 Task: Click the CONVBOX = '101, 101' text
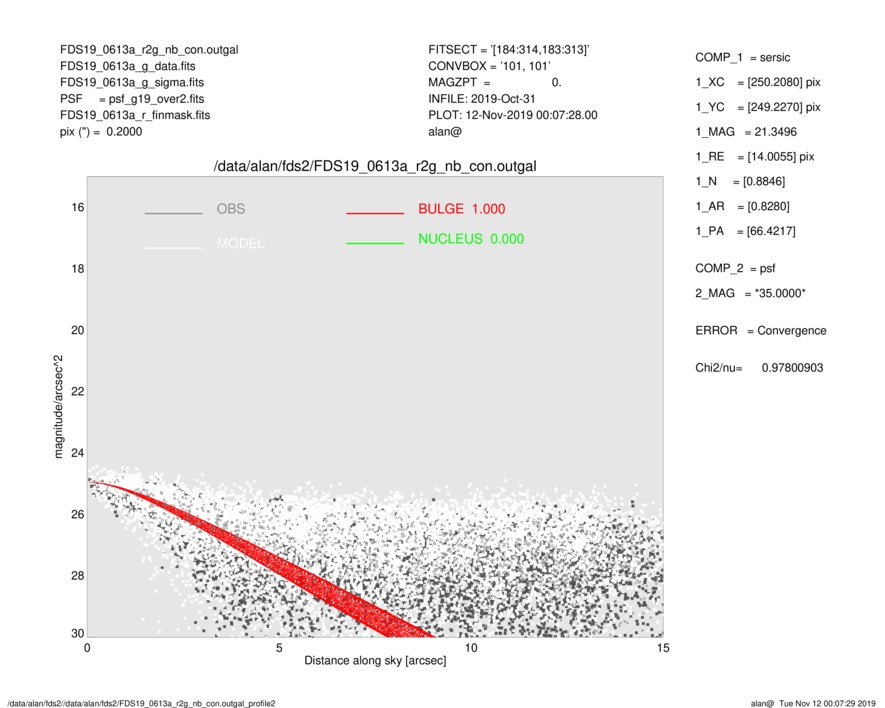point(489,66)
